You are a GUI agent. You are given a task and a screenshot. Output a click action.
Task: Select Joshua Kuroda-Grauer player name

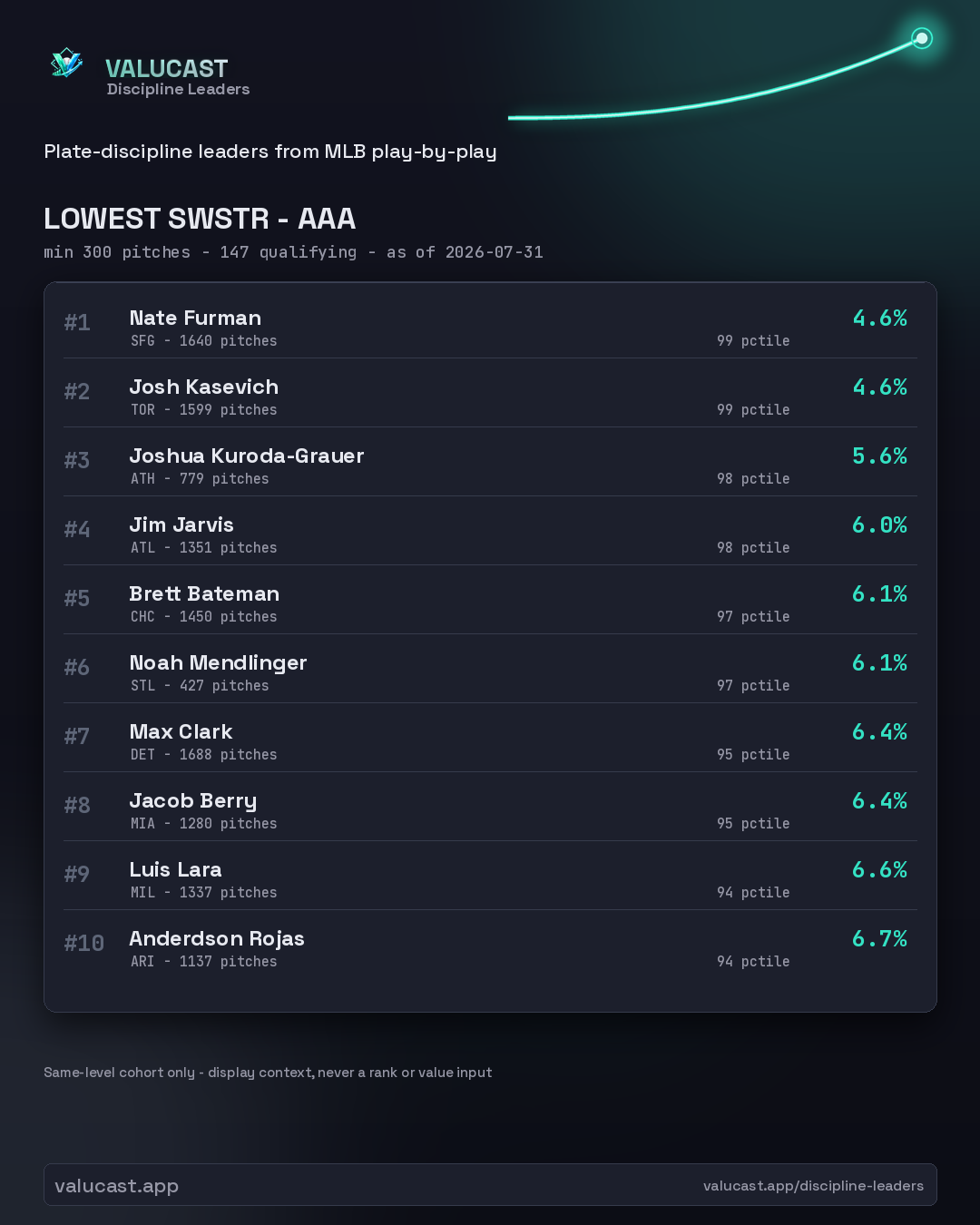click(247, 456)
